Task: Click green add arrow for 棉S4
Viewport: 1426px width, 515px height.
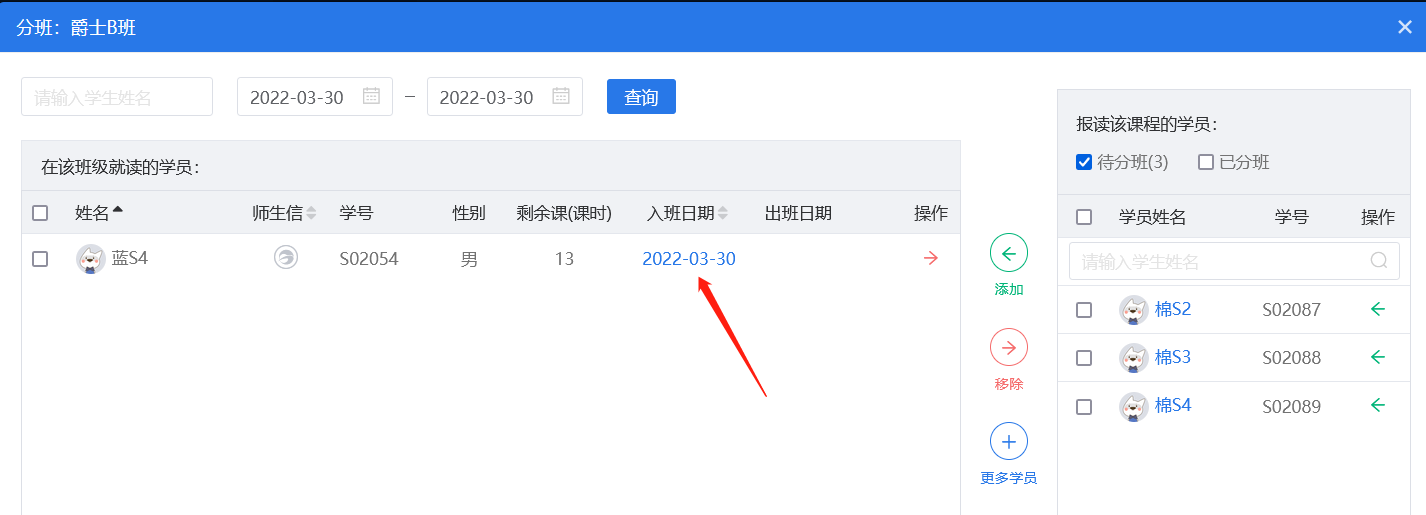Action: click(1378, 405)
